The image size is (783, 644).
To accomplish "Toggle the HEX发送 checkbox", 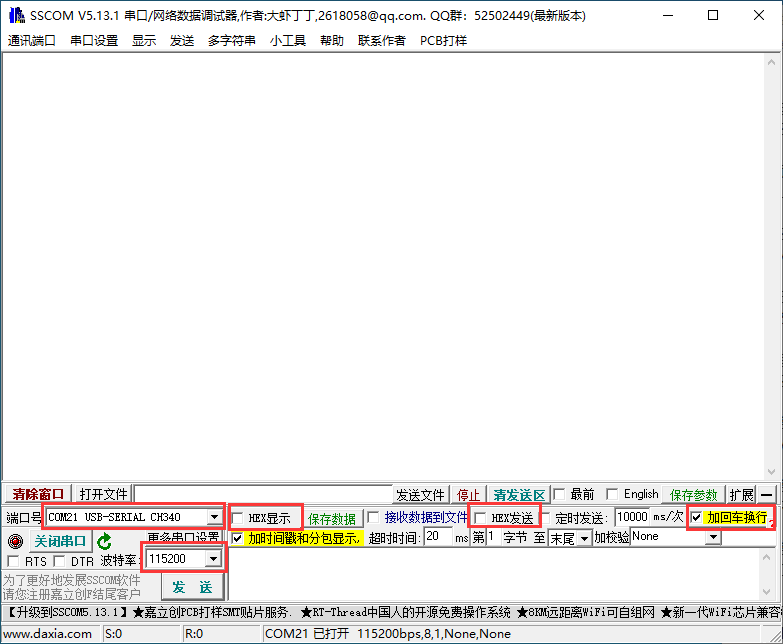I will tap(480, 518).
